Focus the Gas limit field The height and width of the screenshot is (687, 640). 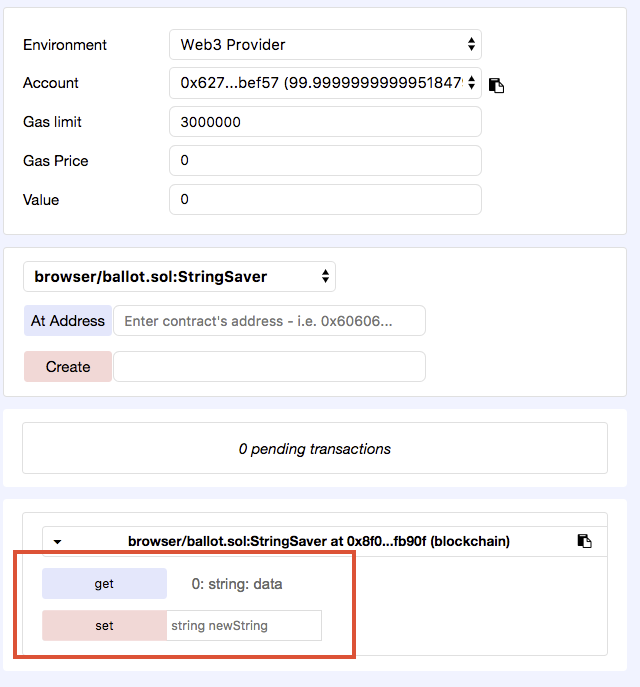pyautogui.click(x=325, y=122)
